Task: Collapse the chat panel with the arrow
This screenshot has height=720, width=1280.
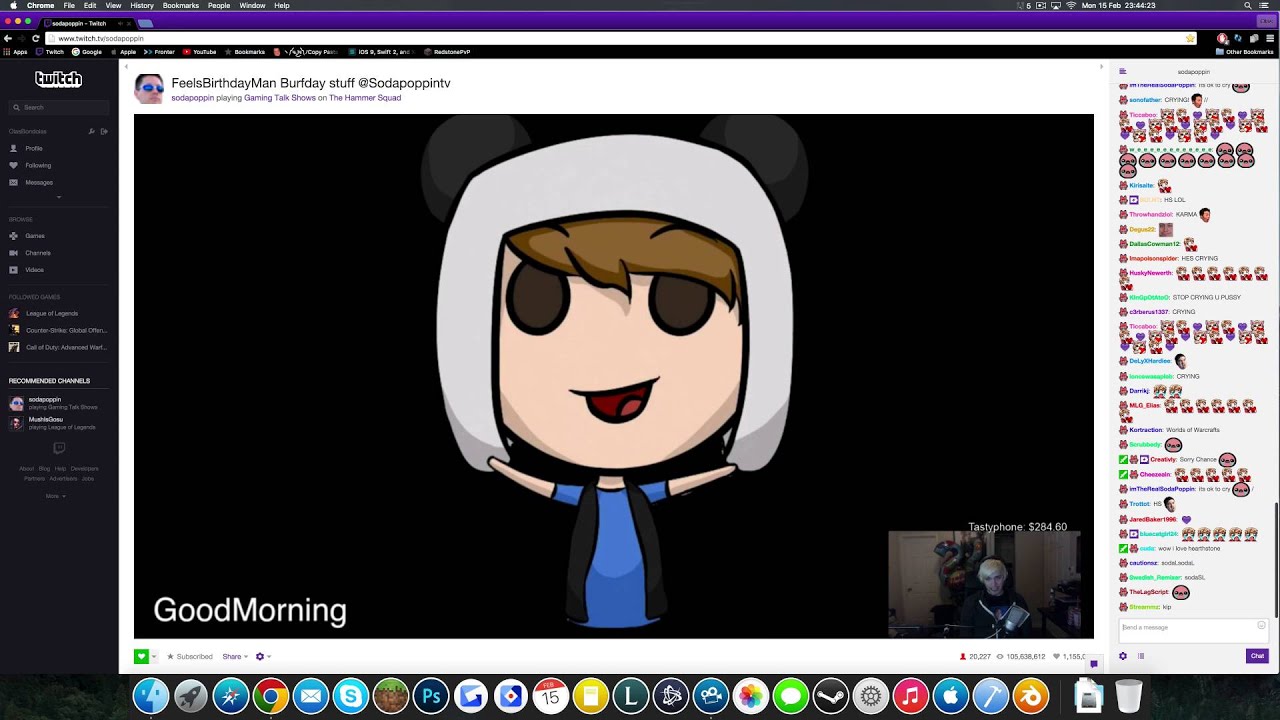Action: tap(1101, 67)
